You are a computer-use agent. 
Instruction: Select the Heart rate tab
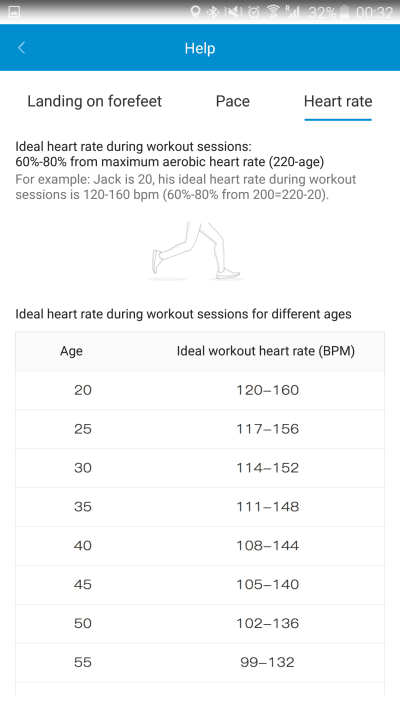[x=338, y=101]
